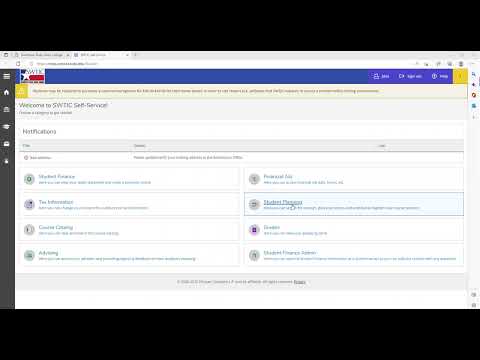Click the browser address bar URL
The height and width of the screenshot is (360, 480).
coord(67,64)
